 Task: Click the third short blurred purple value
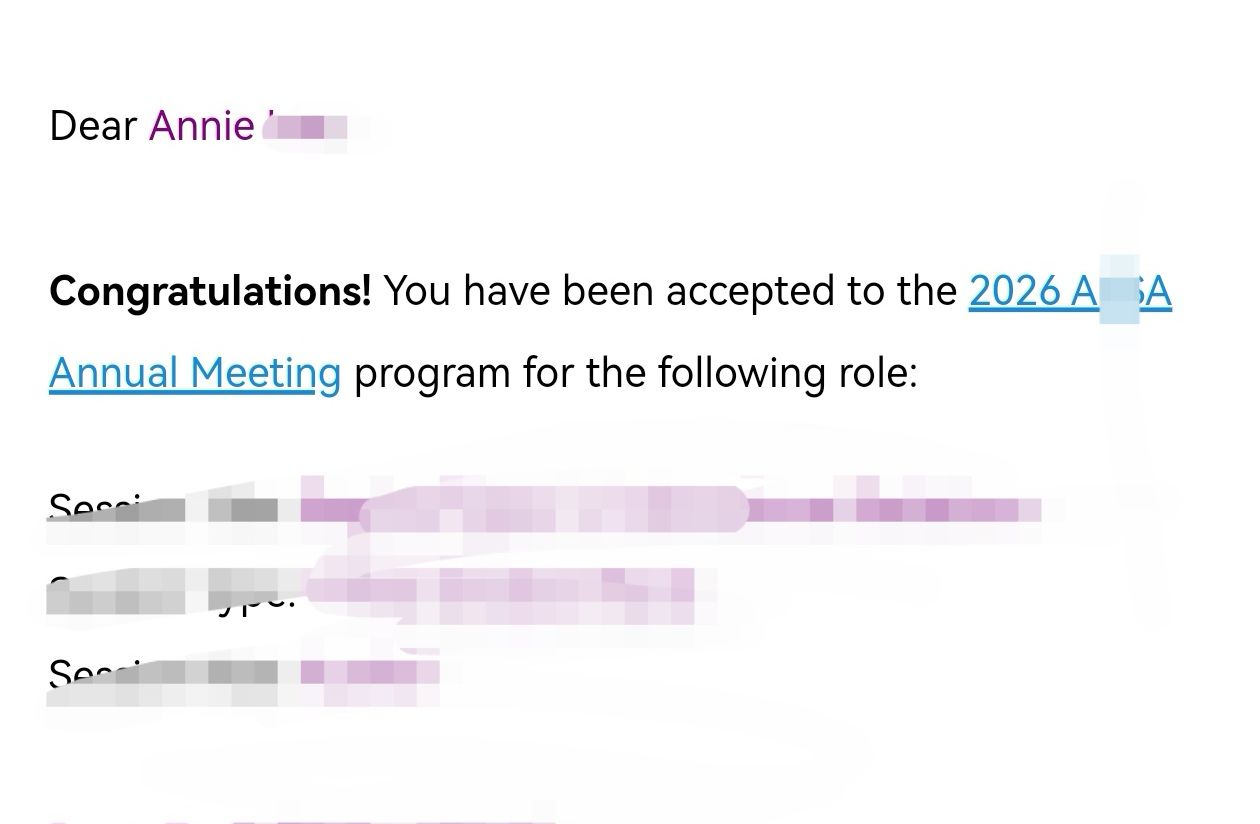click(370, 672)
